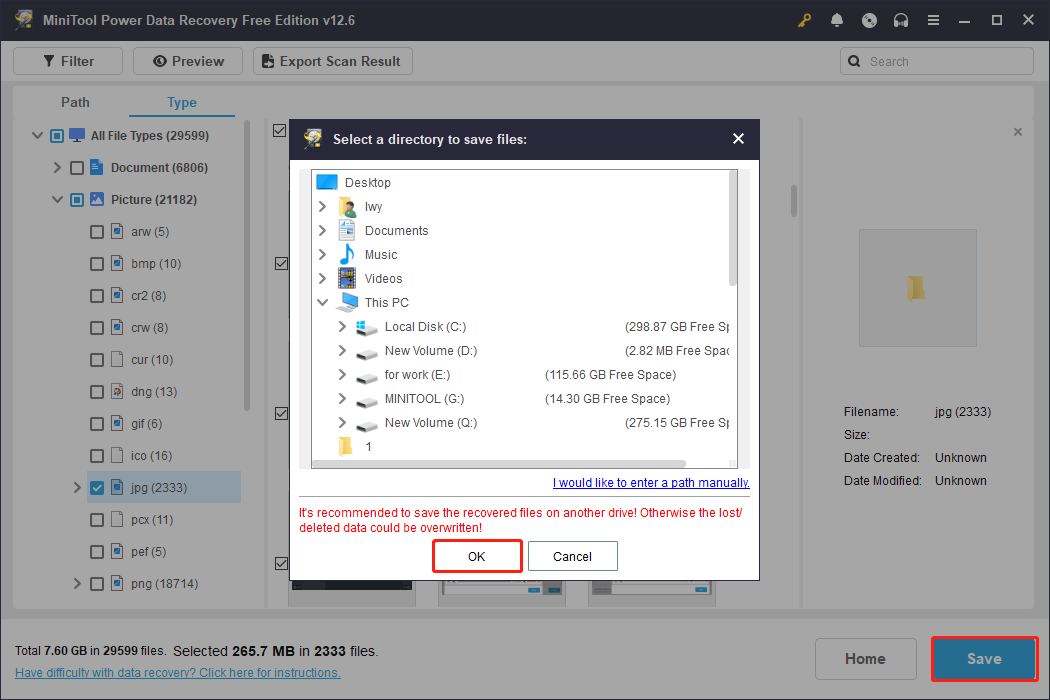The width and height of the screenshot is (1050, 700).
Task: Open the notifications bell icon
Action: click(837, 20)
